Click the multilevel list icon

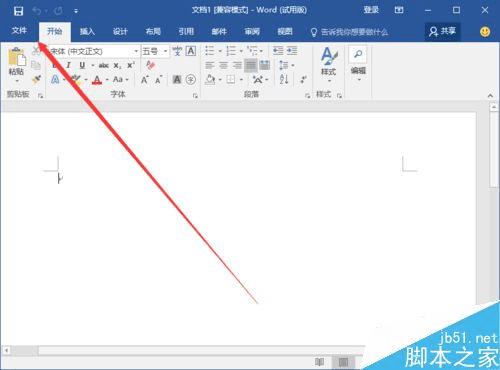pyautogui.click(x=252, y=51)
